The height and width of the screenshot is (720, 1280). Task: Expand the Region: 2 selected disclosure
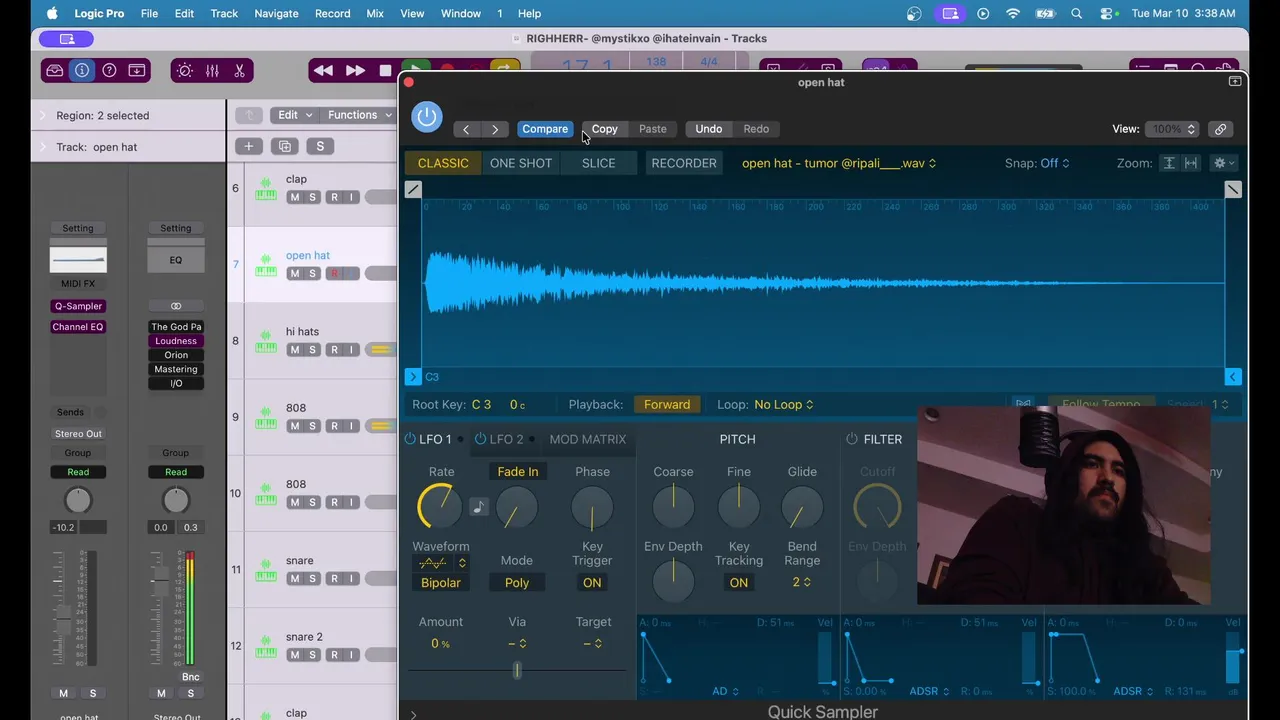coord(42,116)
